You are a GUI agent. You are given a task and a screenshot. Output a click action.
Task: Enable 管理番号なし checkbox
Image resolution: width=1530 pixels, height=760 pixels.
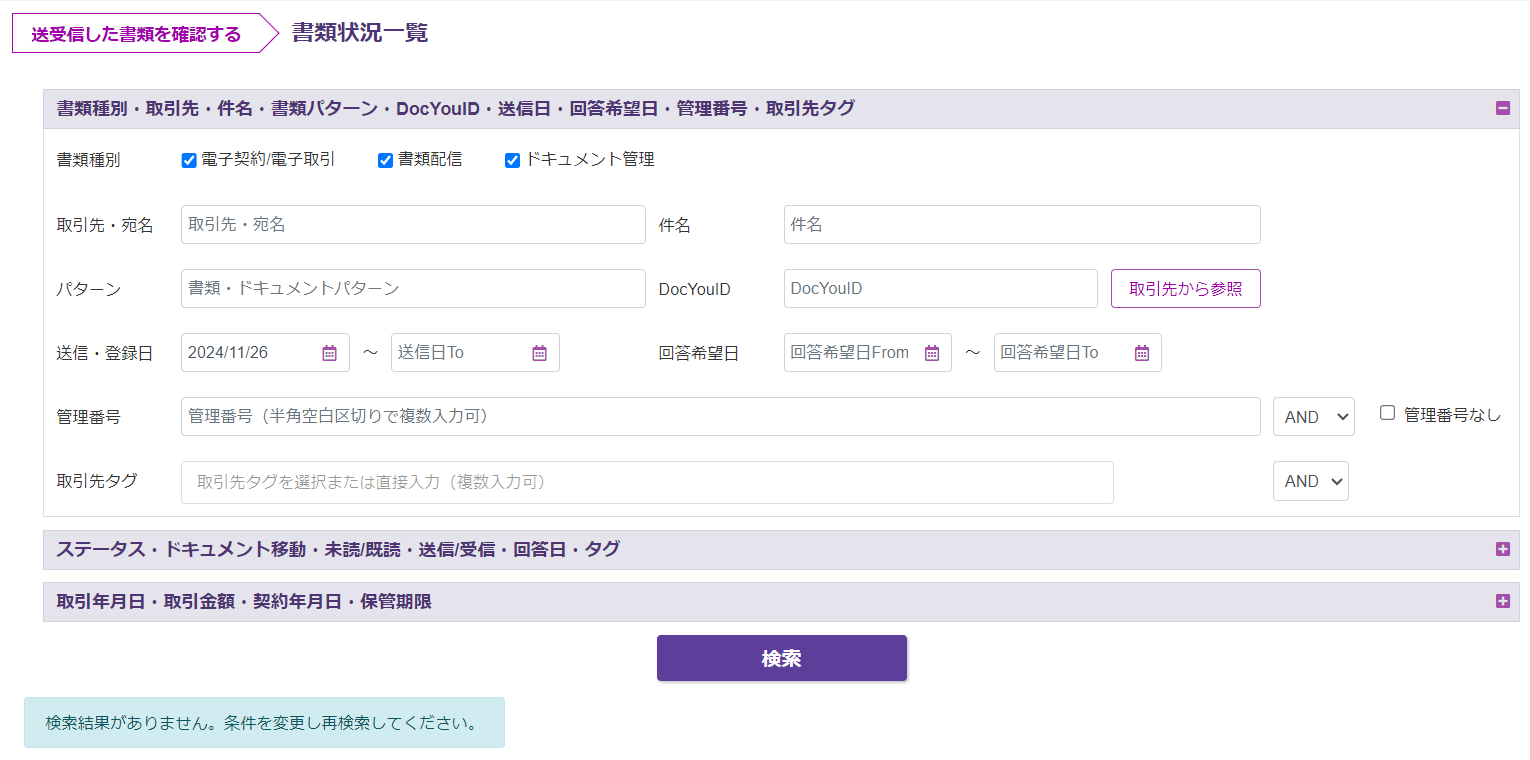point(1387,413)
